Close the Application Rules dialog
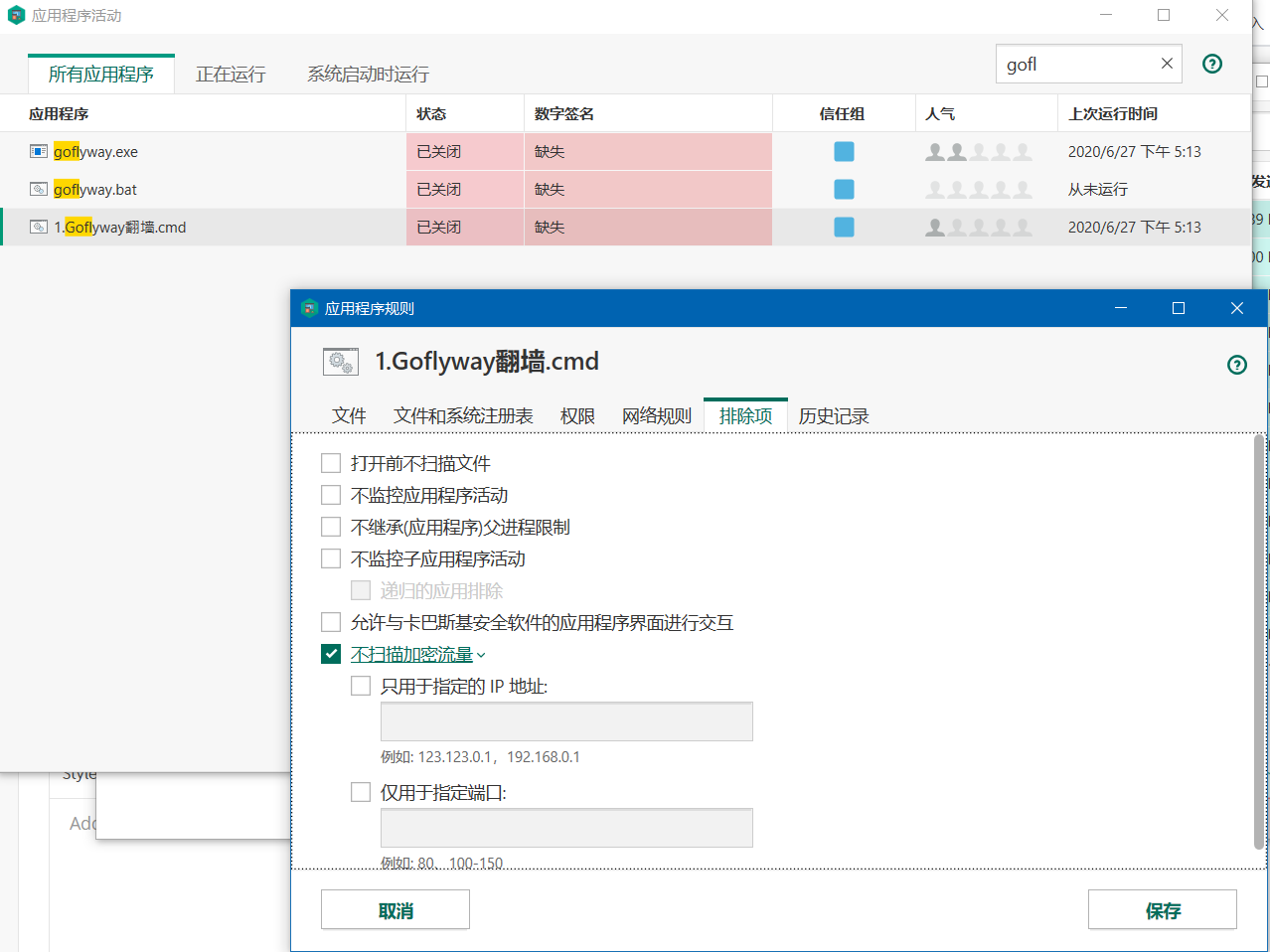The width and height of the screenshot is (1270, 952). [1237, 308]
